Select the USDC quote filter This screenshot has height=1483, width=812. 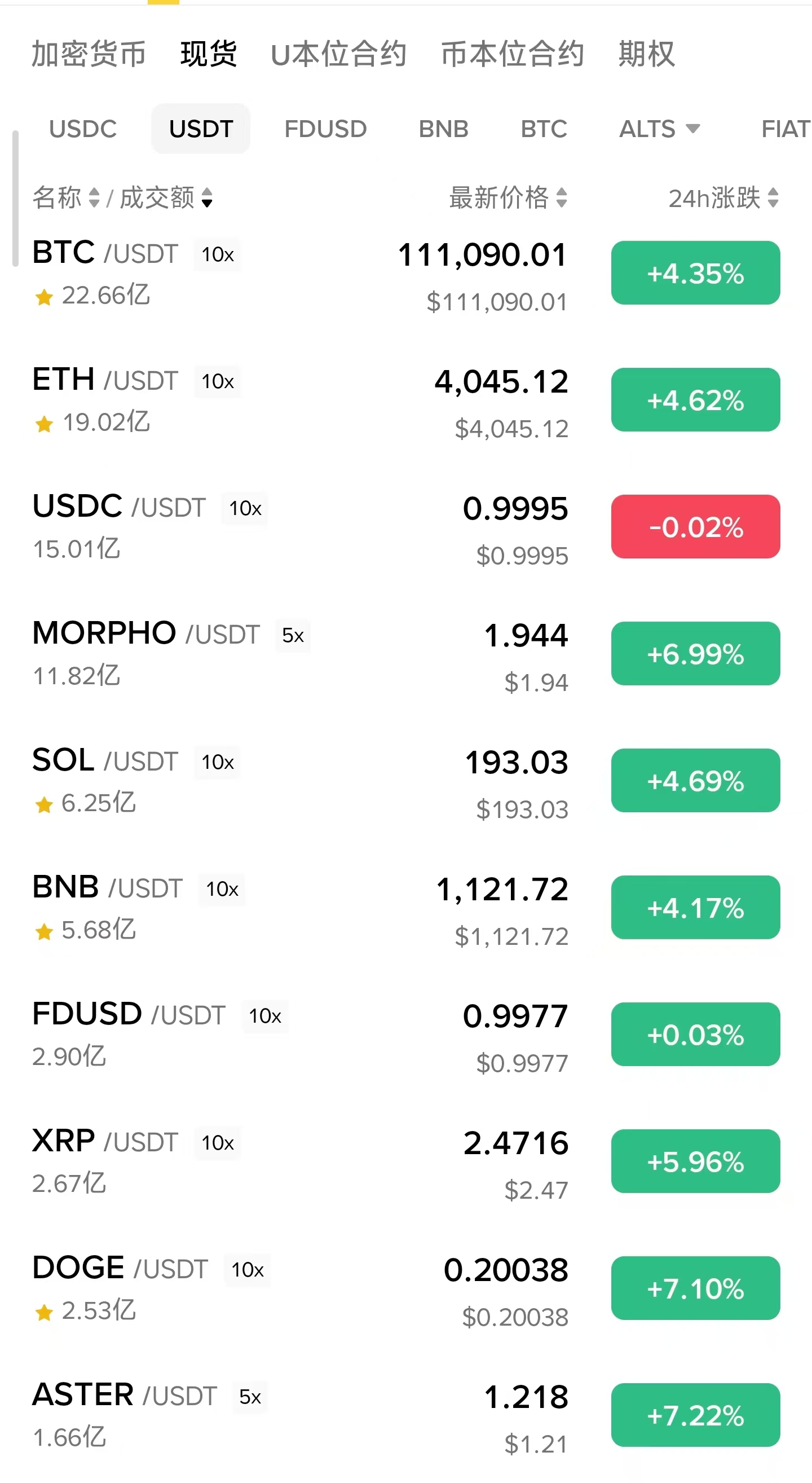[83, 129]
